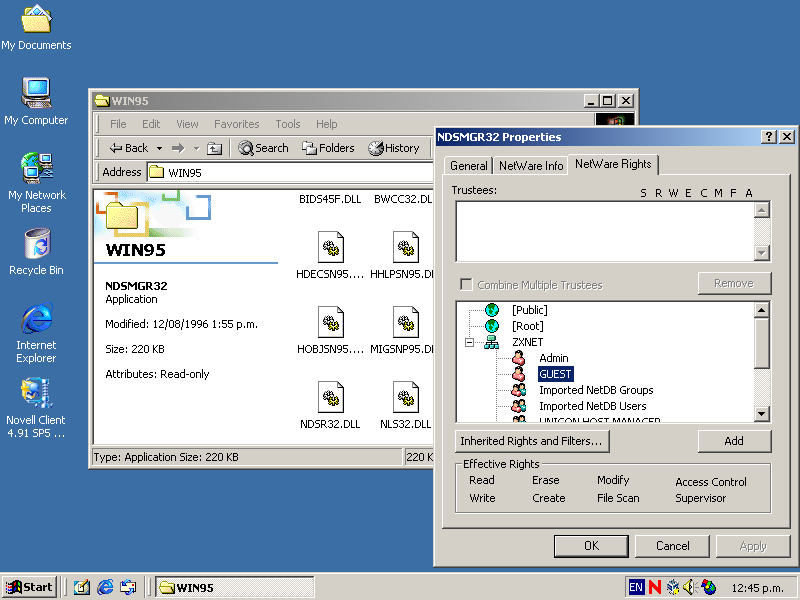Switch to the General tab
The height and width of the screenshot is (600, 800).
pos(468,166)
